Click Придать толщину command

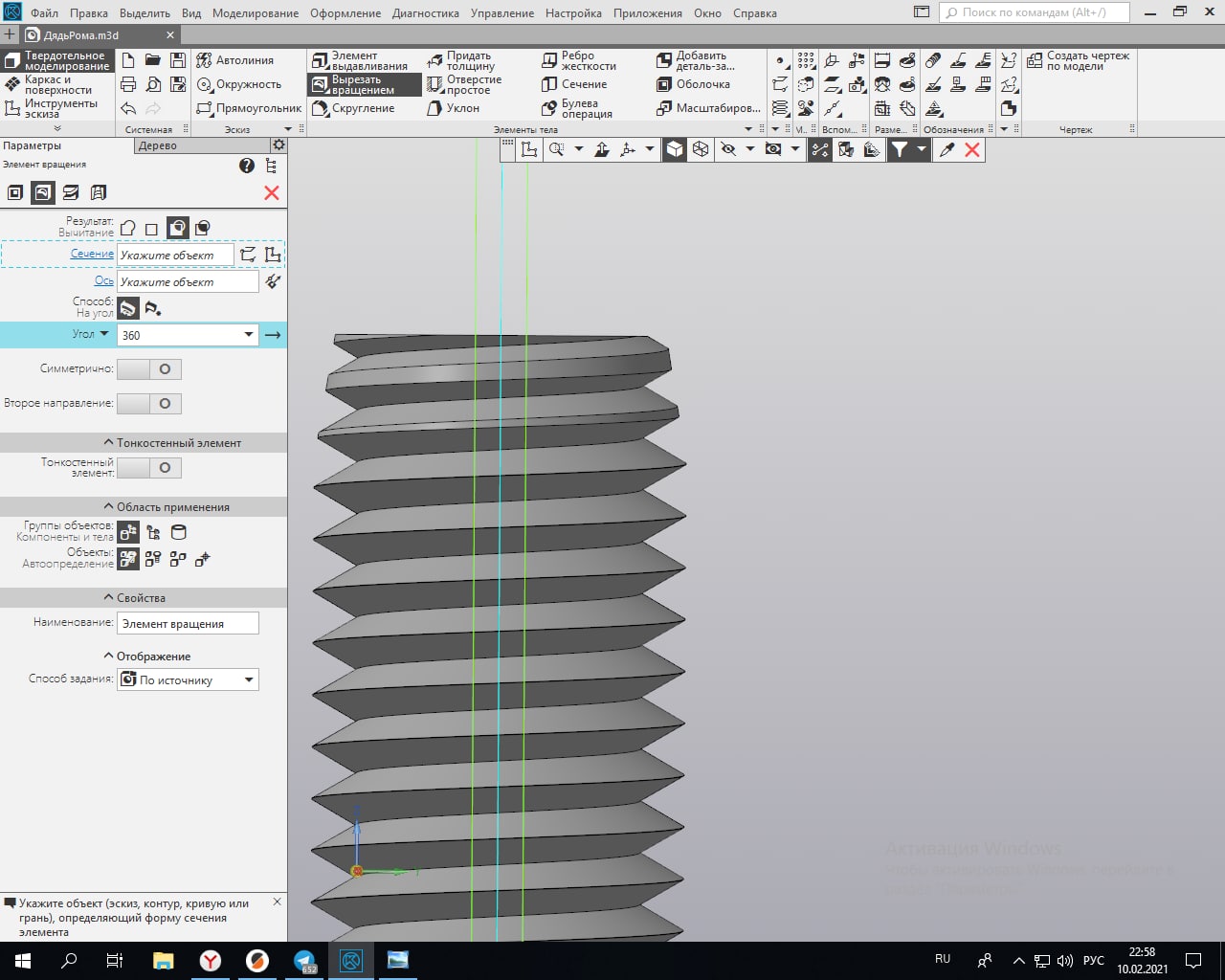coord(462,60)
